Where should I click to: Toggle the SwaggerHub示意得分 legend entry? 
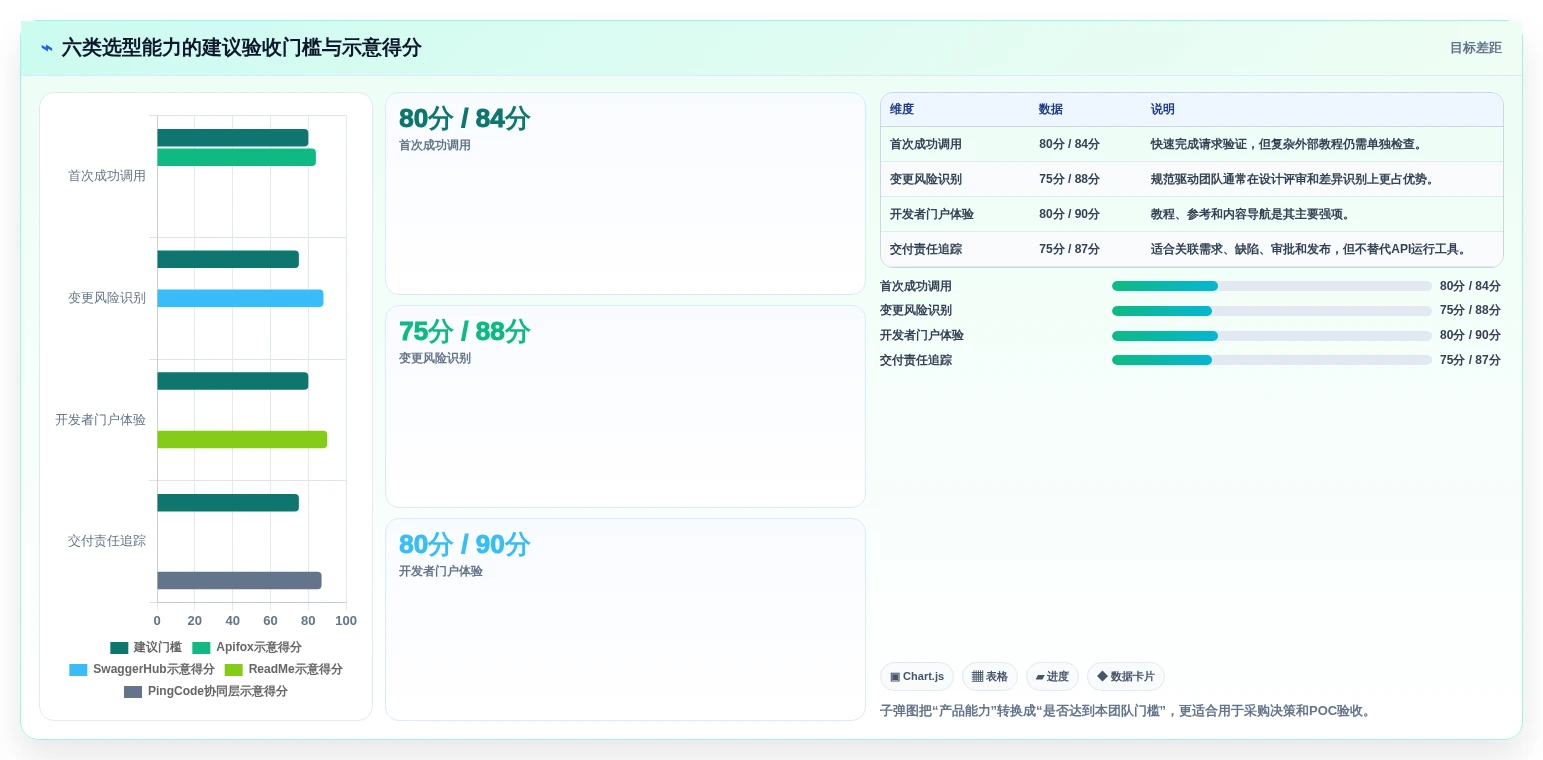pyautogui.click(x=142, y=669)
